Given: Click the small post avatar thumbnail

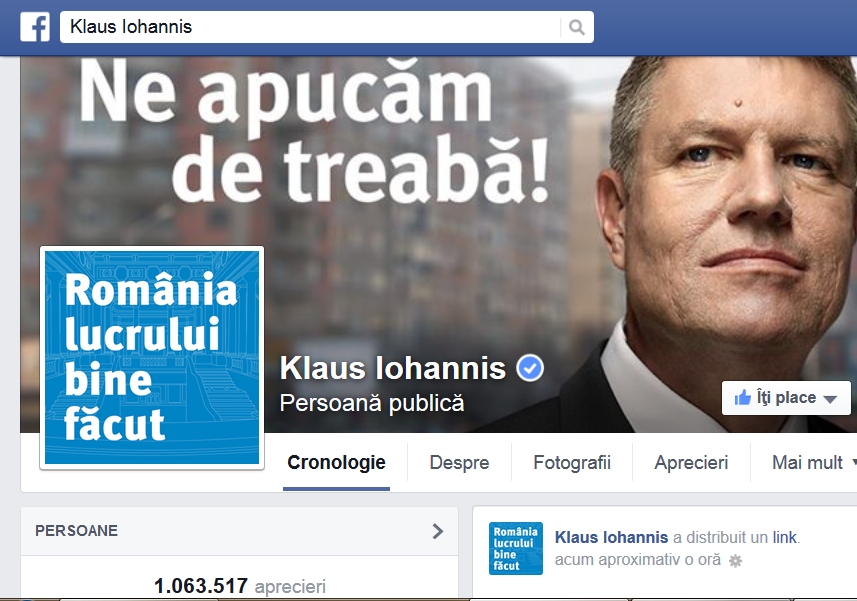Looking at the screenshot, I should [x=515, y=548].
